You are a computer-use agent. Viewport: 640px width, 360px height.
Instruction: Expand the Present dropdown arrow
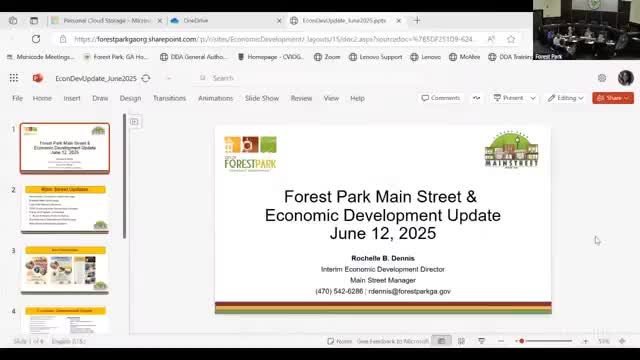pos(533,98)
